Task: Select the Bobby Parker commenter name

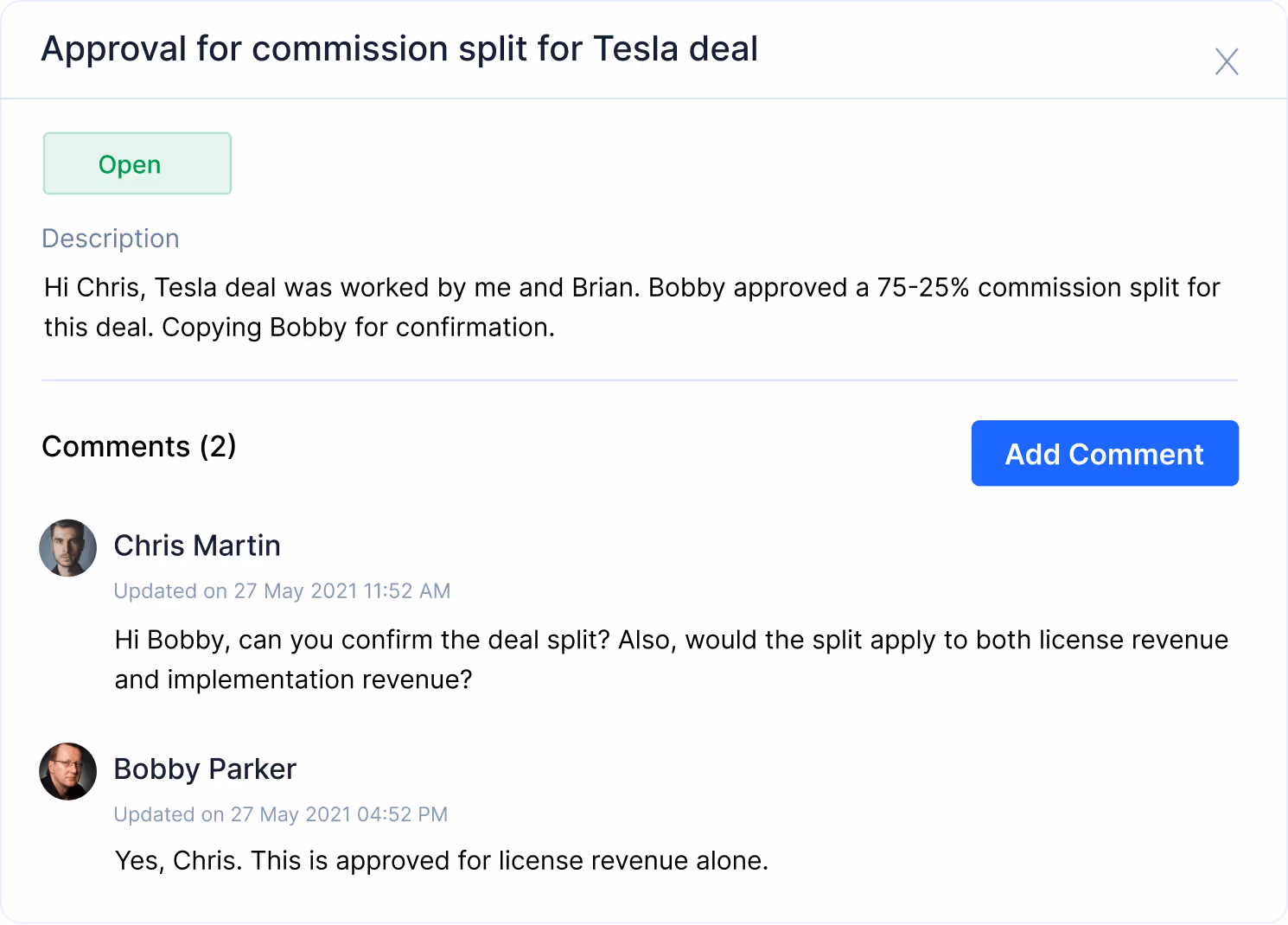Action: (x=205, y=769)
